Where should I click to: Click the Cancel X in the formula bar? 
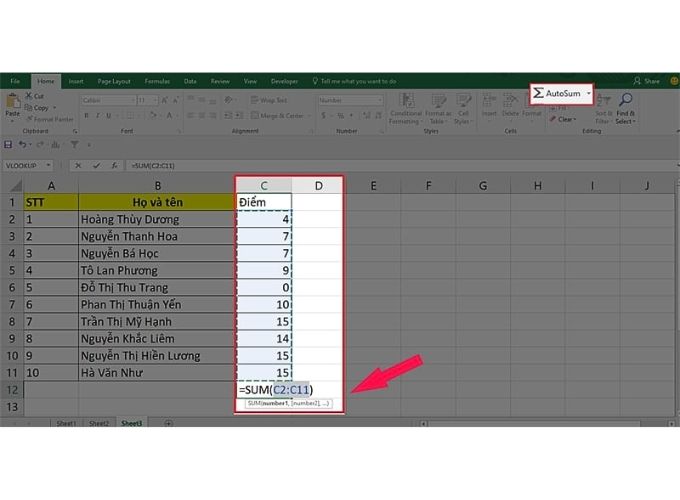(x=78, y=165)
